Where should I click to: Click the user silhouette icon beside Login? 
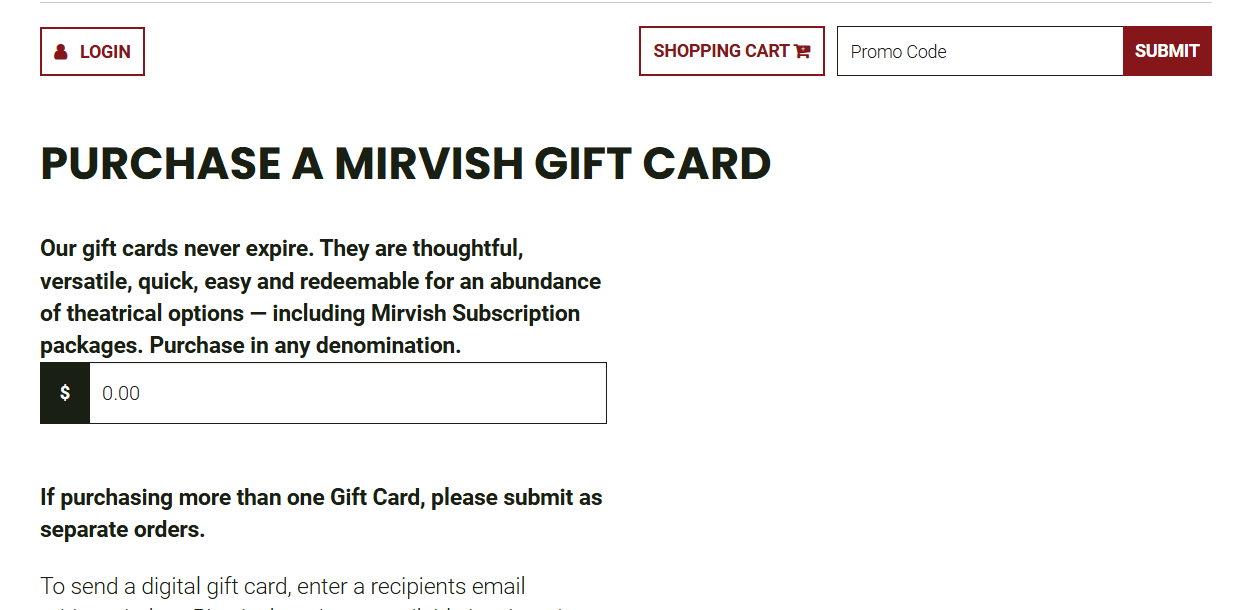(x=61, y=52)
